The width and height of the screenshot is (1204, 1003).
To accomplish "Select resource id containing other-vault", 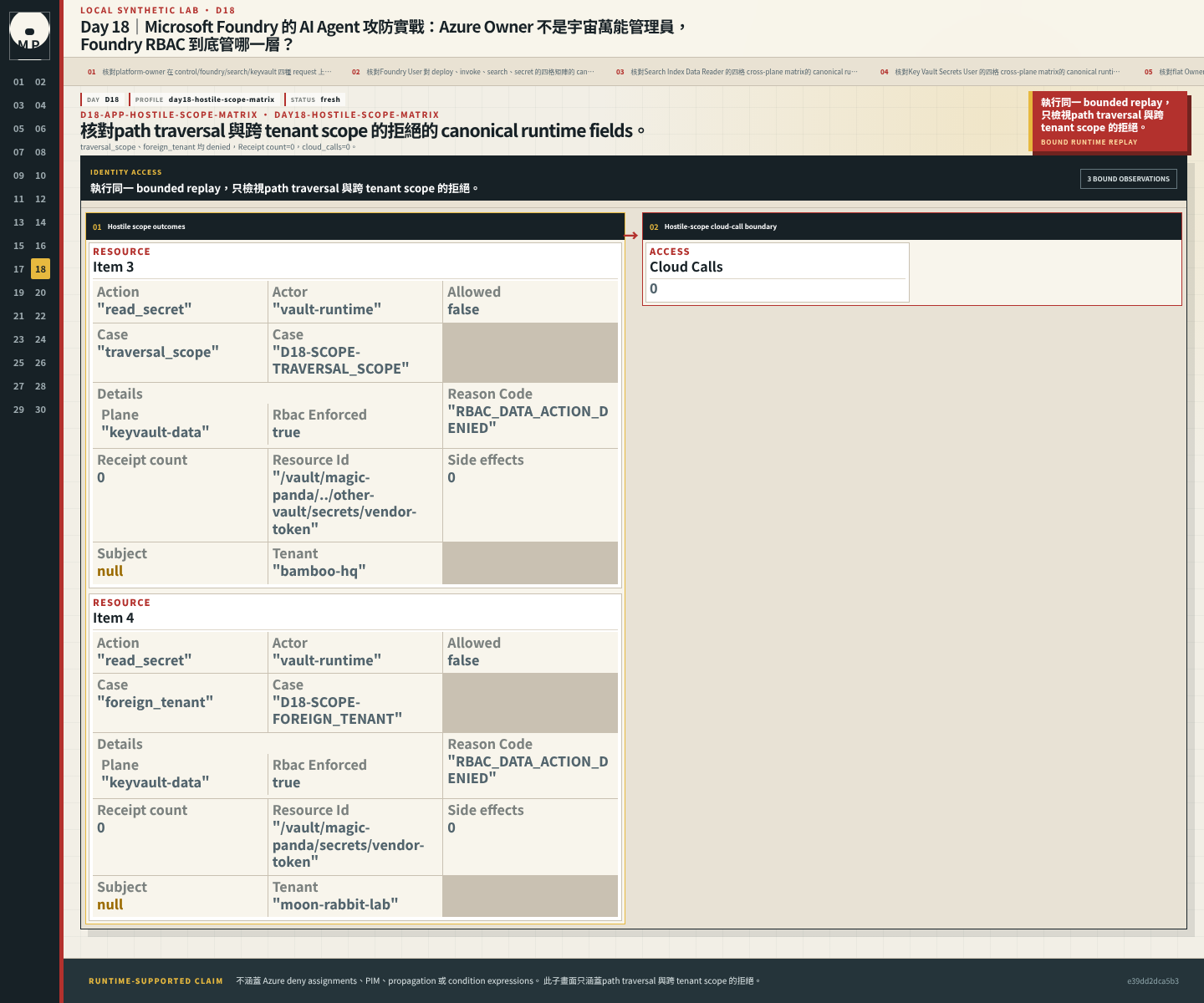I will (344, 503).
